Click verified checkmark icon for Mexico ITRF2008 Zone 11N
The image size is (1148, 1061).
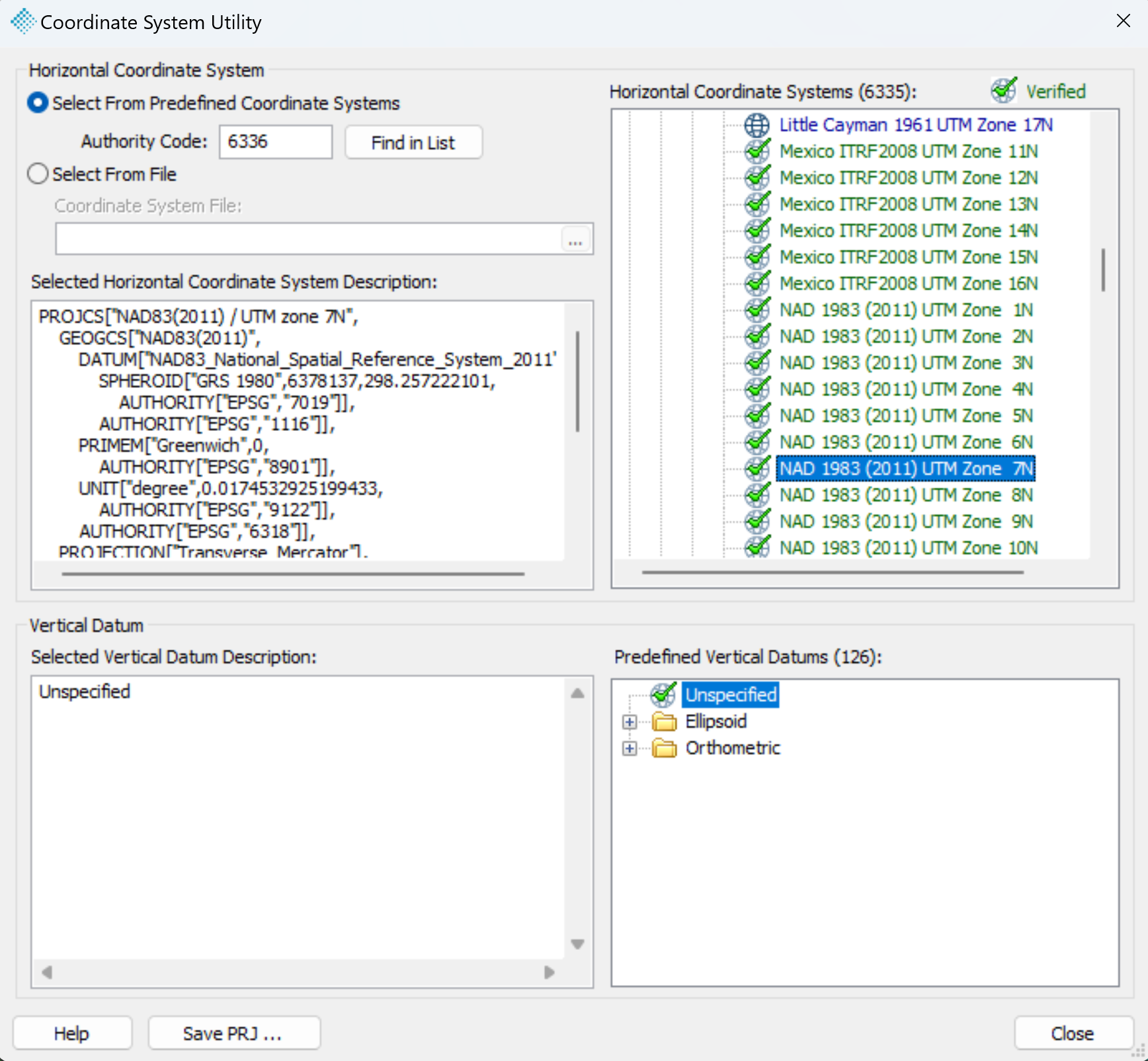click(x=757, y=151)
